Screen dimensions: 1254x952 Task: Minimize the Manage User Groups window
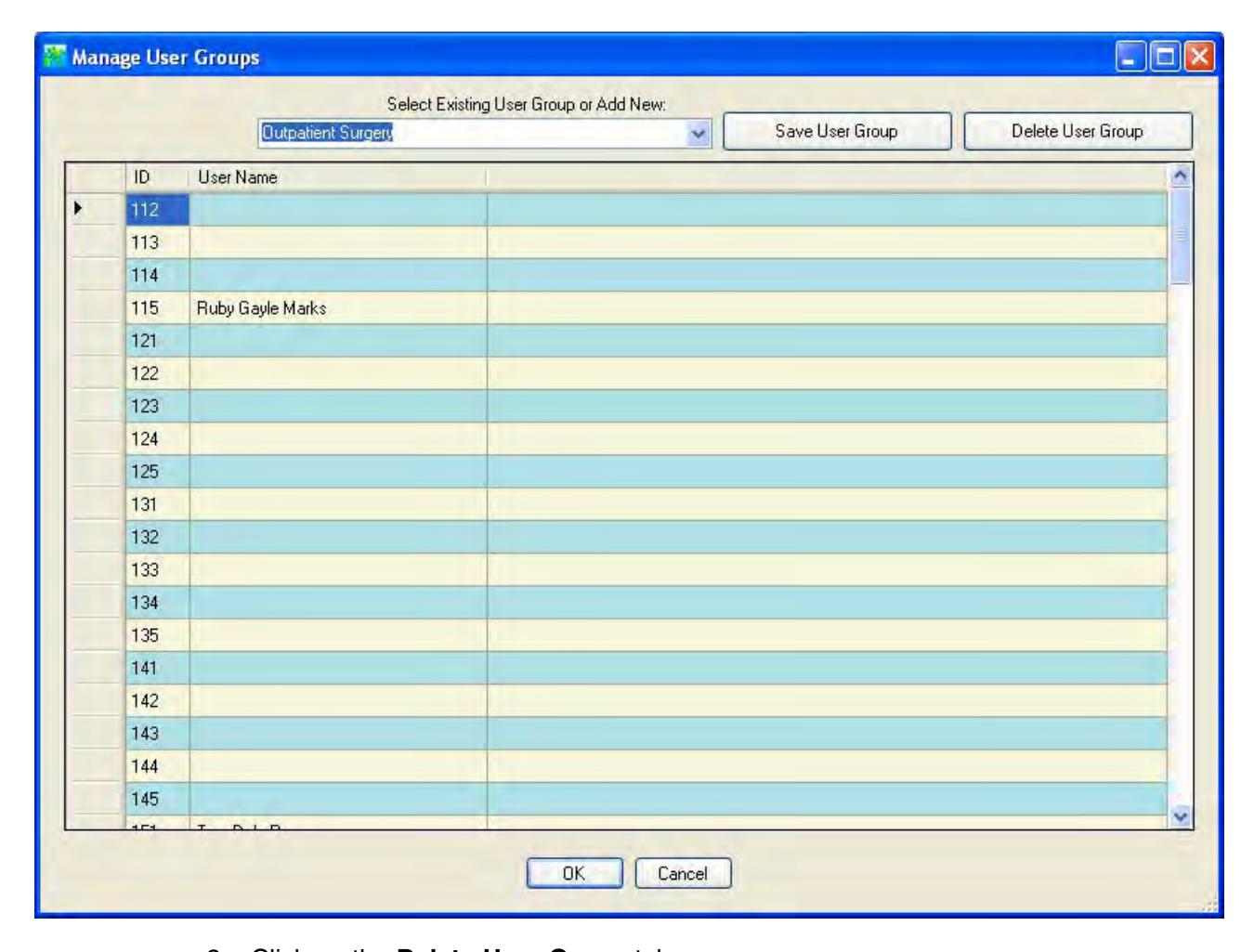click(1130, 57)
